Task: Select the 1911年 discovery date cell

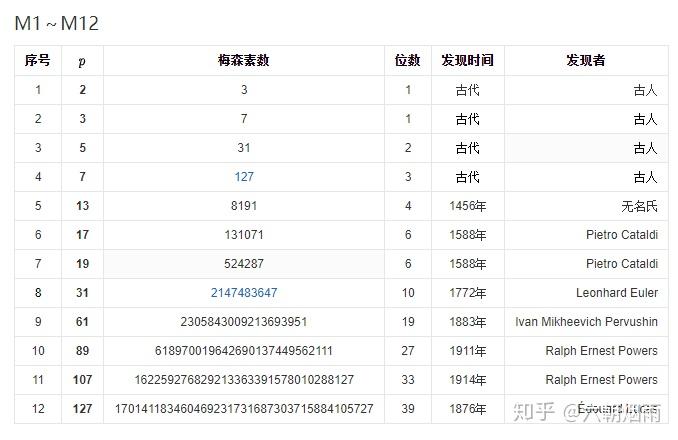Action: (467, 351)
